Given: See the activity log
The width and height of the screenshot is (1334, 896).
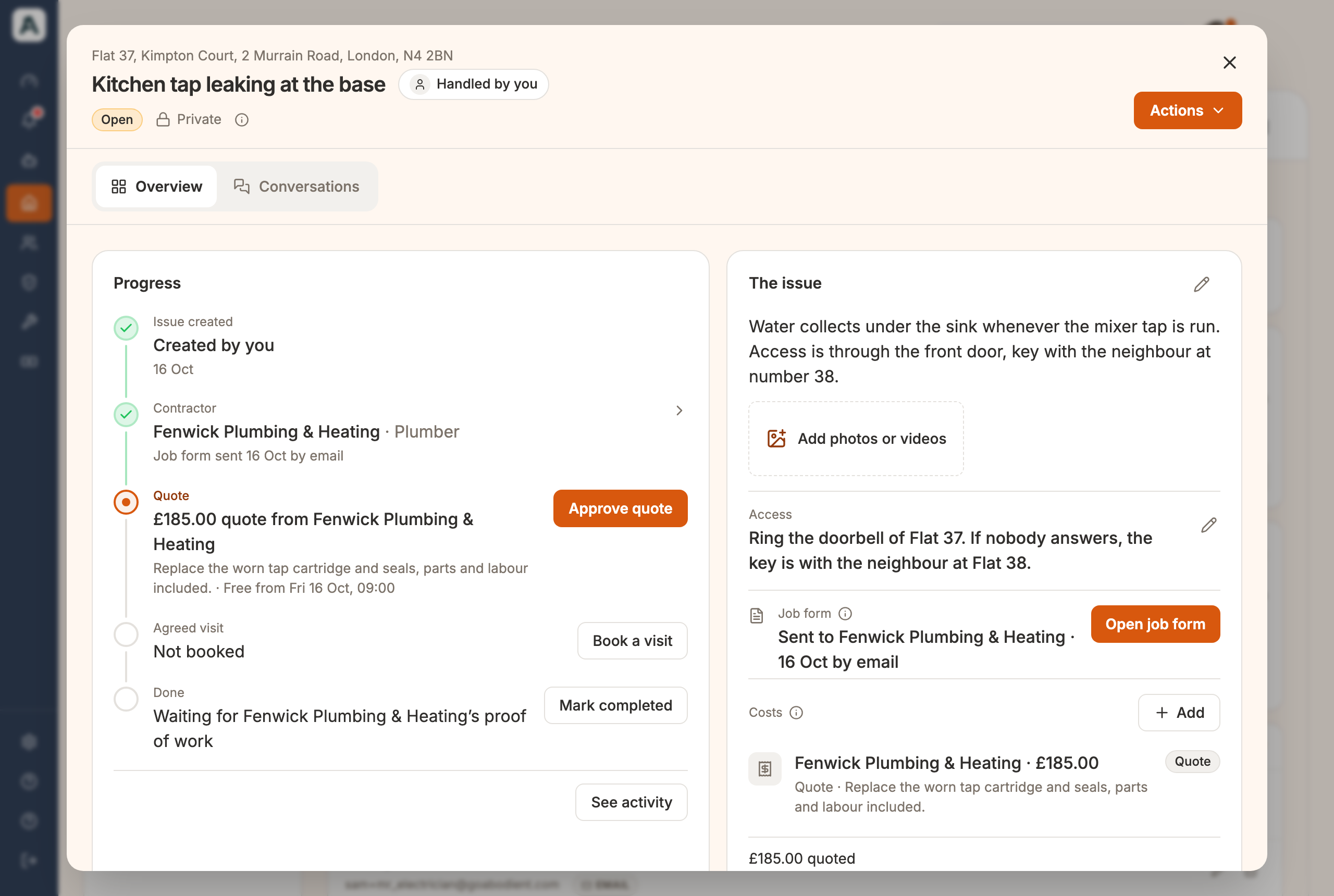Looking at the screenshot, I should [631, 802].
